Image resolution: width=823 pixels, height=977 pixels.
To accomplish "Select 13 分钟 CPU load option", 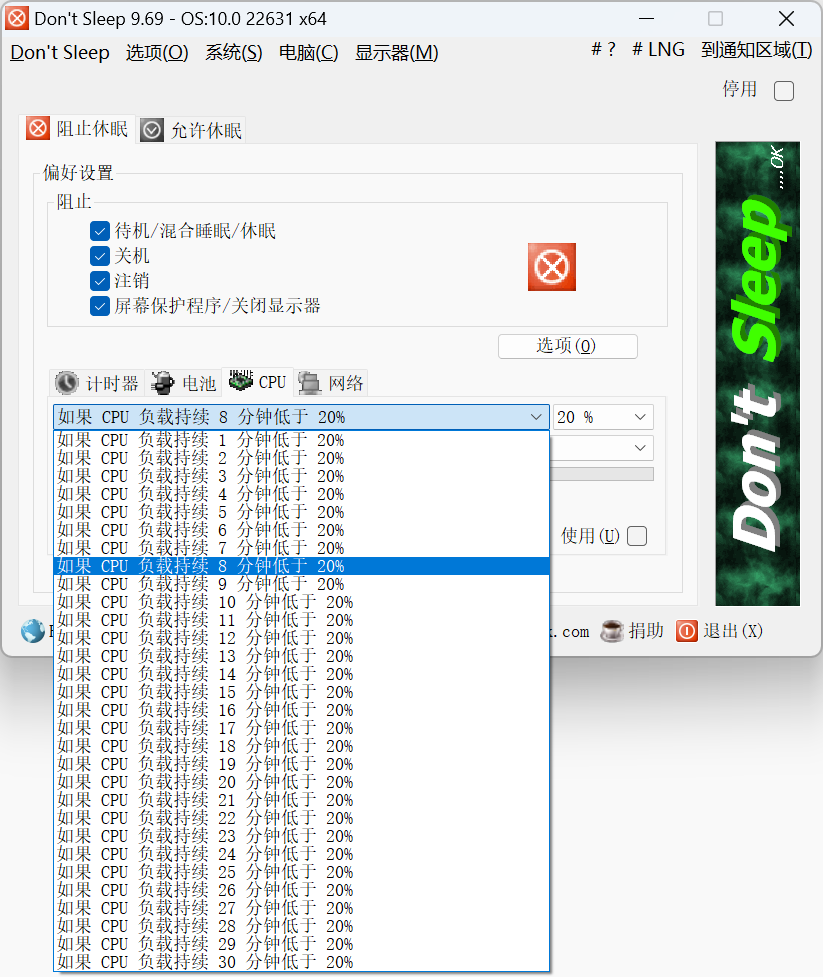I will click(x=302, y=656).
